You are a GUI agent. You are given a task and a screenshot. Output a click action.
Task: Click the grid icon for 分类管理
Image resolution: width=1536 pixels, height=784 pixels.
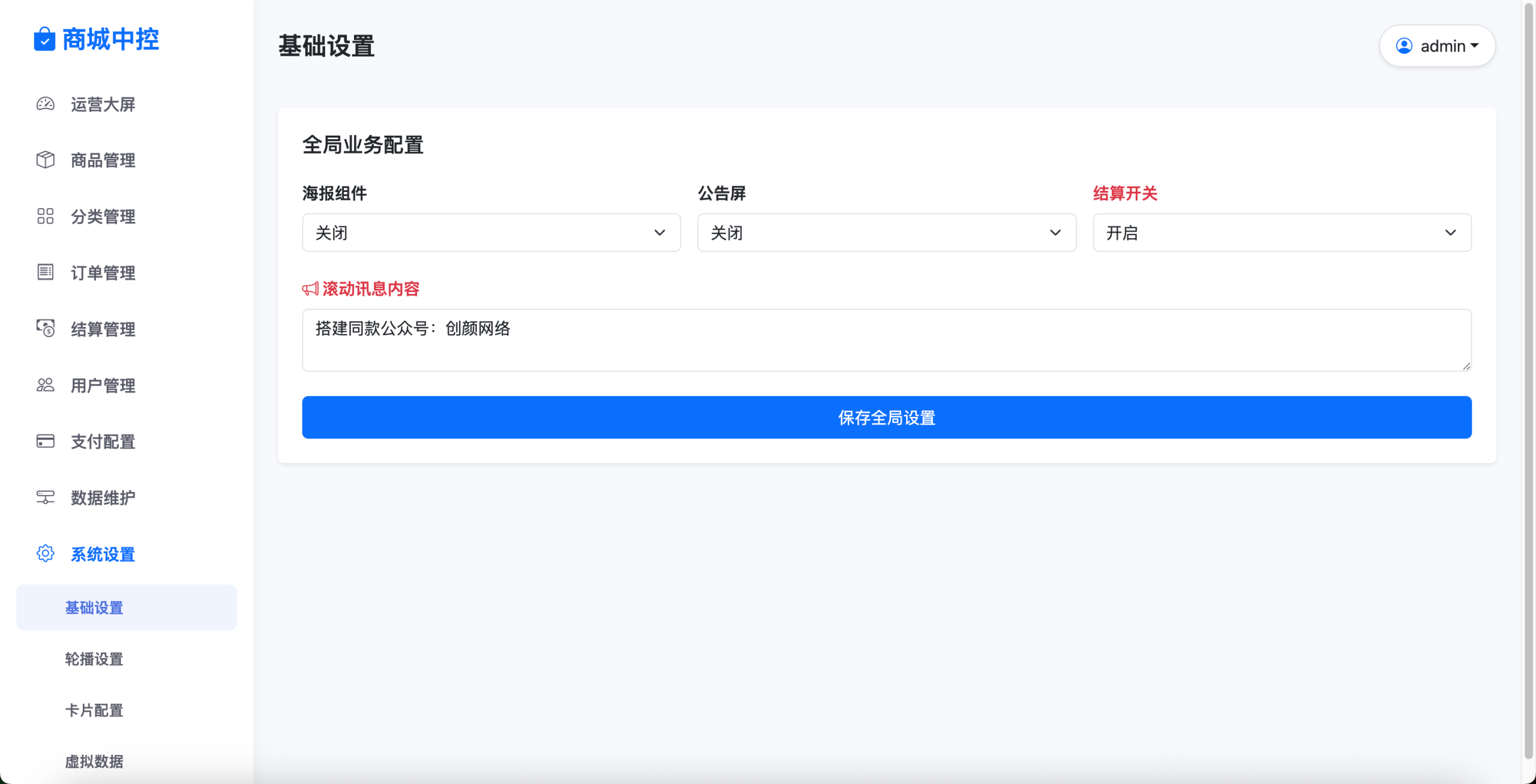[46, 217]
